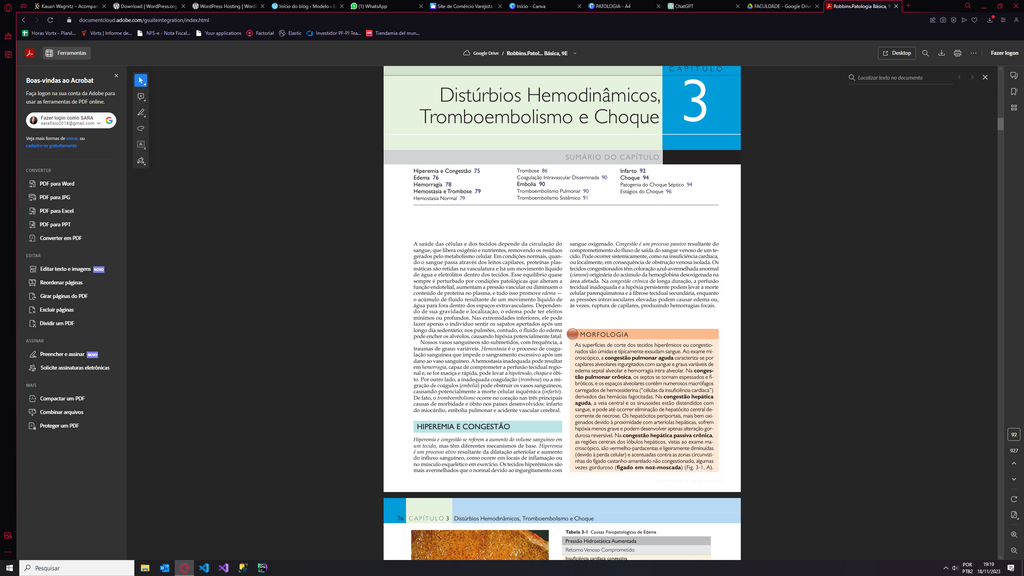
Task: Activate the freehand drawing tool
Action: (x=141, y=129)
